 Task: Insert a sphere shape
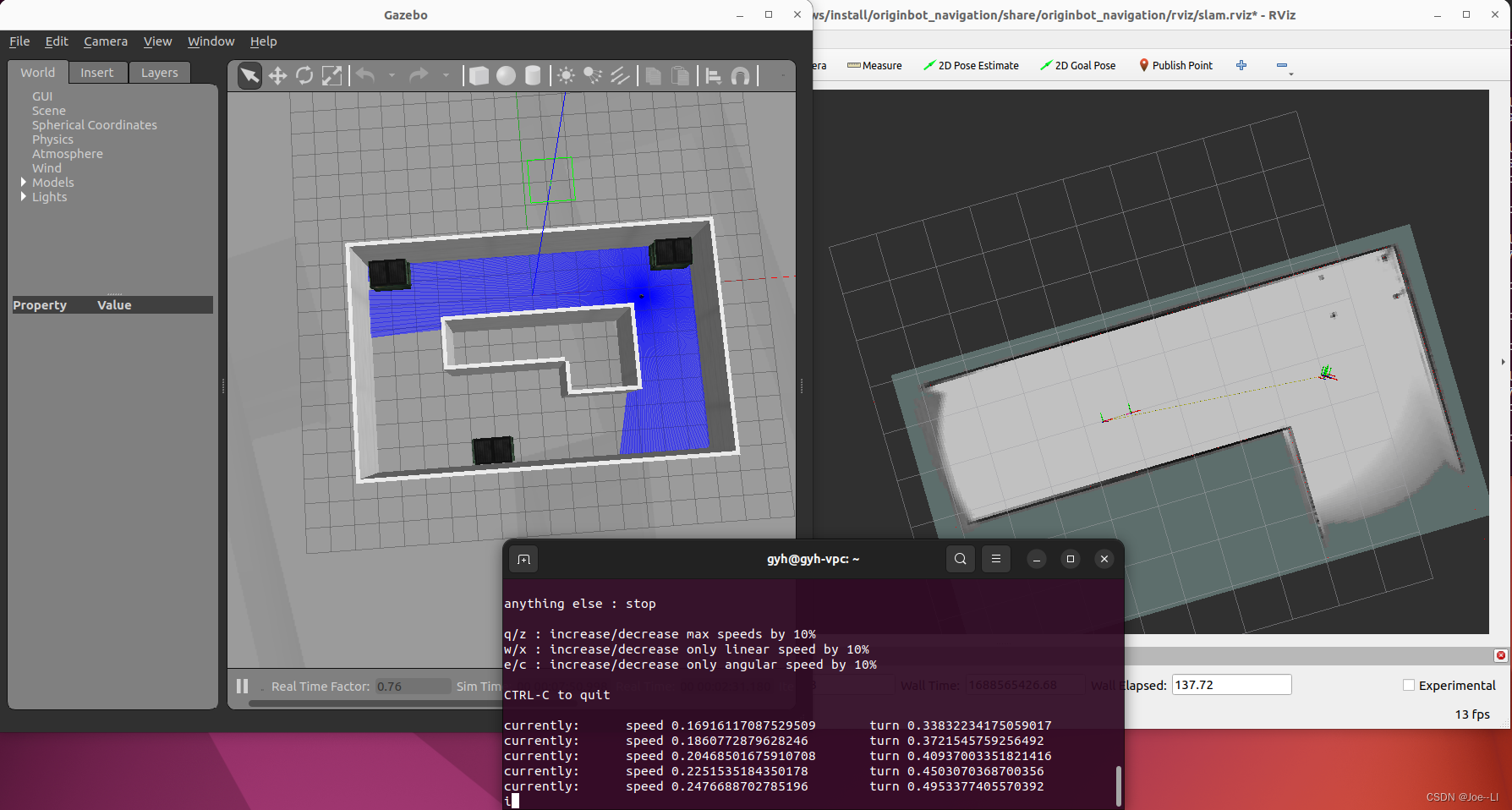tap(506, 76)
